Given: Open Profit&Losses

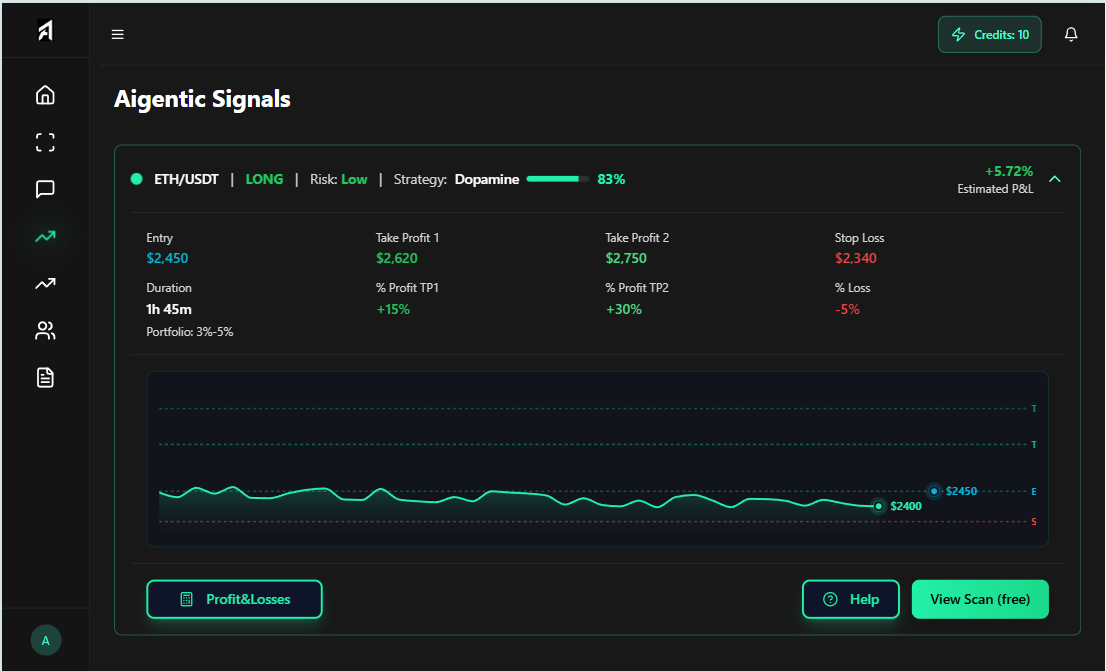Looking at the screenshot, I should pos(234,599).
